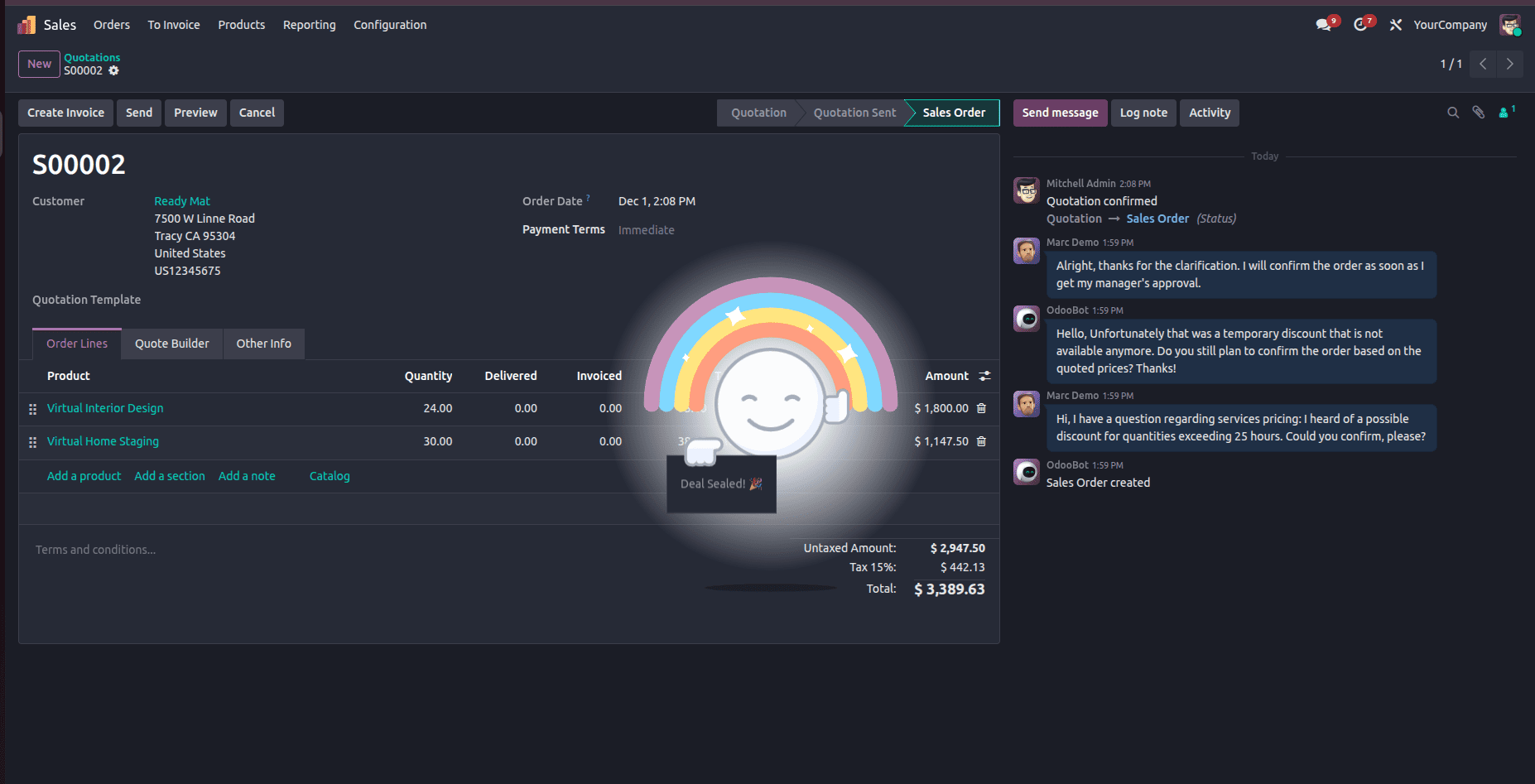Open the developer tools wrench icon
Image resolution: width=1535 pixels, height=784 pixels.
(x=1395, y=24)
